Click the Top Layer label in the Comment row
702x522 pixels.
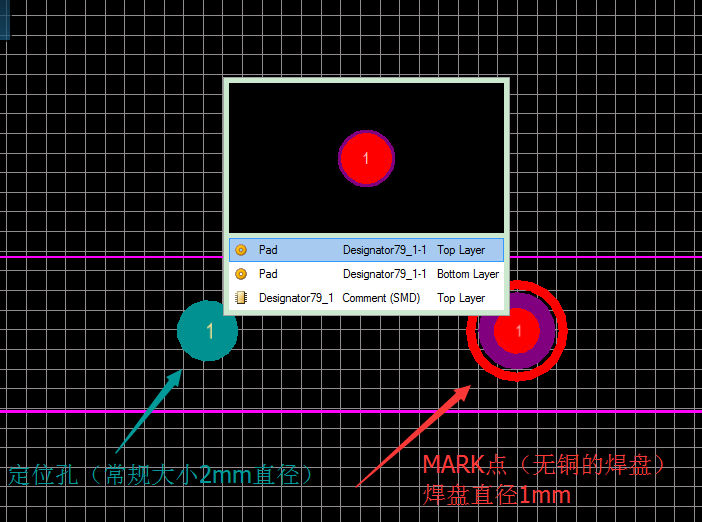(460, 298)
